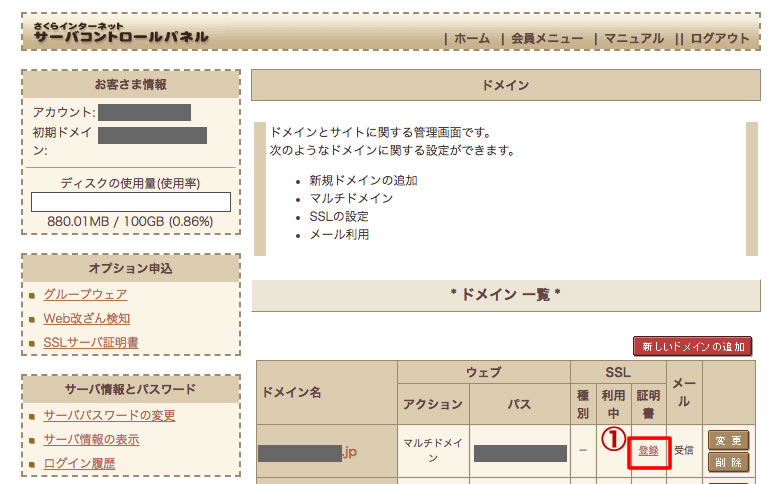Image resolution: width=778 pixels, height=484 pixels.
Task: Open Web改ざん検知 option
Action: (x=86, y=319)
